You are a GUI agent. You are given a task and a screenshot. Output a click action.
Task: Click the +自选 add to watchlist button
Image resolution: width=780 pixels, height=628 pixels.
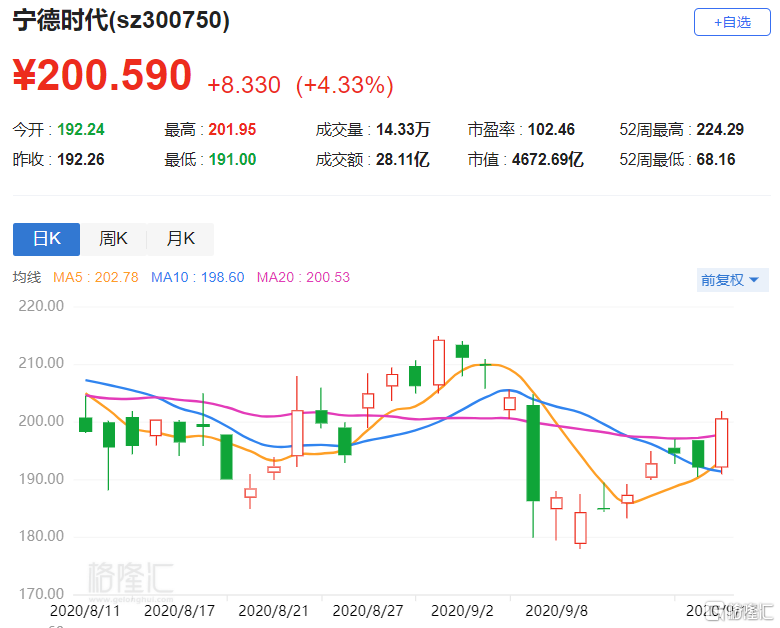tap(732, 22)
